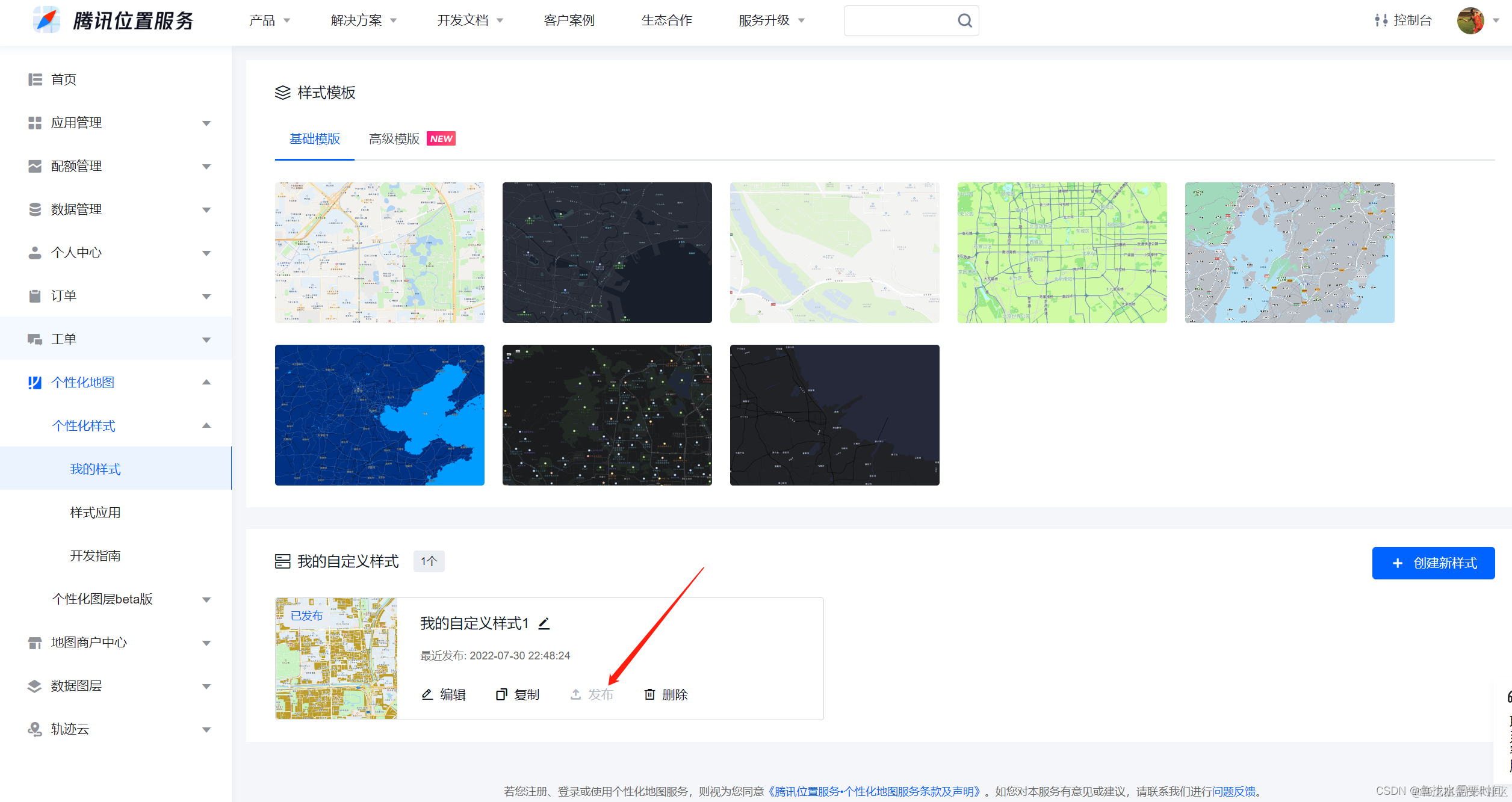Click the search magnifier icon
The width and height of the screenshot is (1512, 802).
coord(964,20)
